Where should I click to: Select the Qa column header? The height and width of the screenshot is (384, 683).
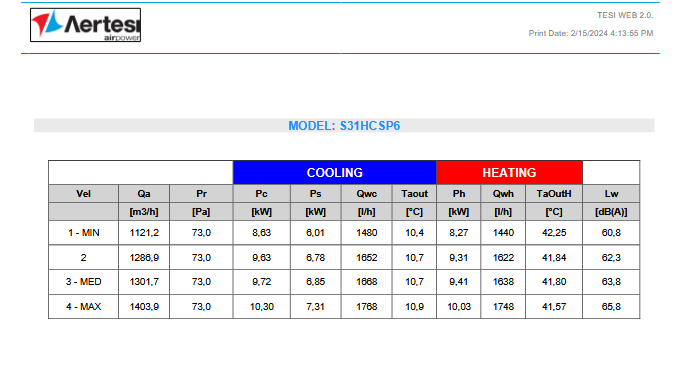(144, 194)
